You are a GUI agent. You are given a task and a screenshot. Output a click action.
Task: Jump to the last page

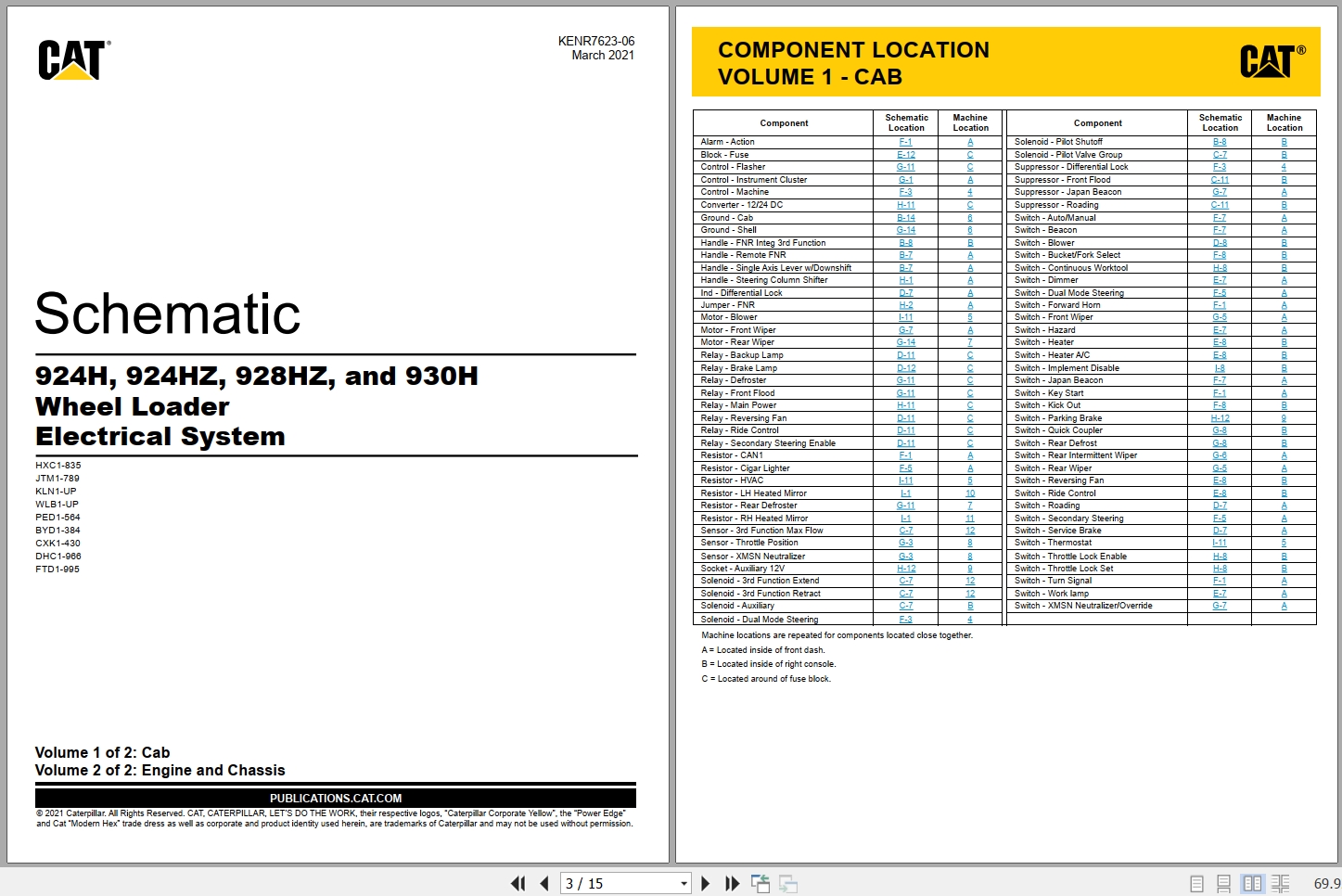click(732, 884)
